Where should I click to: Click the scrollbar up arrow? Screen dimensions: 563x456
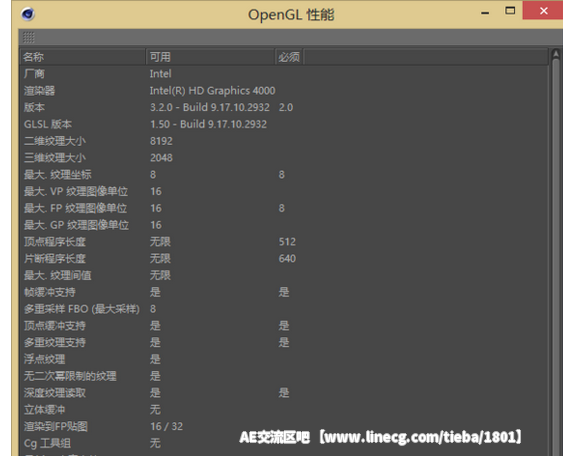click(556, 54)
